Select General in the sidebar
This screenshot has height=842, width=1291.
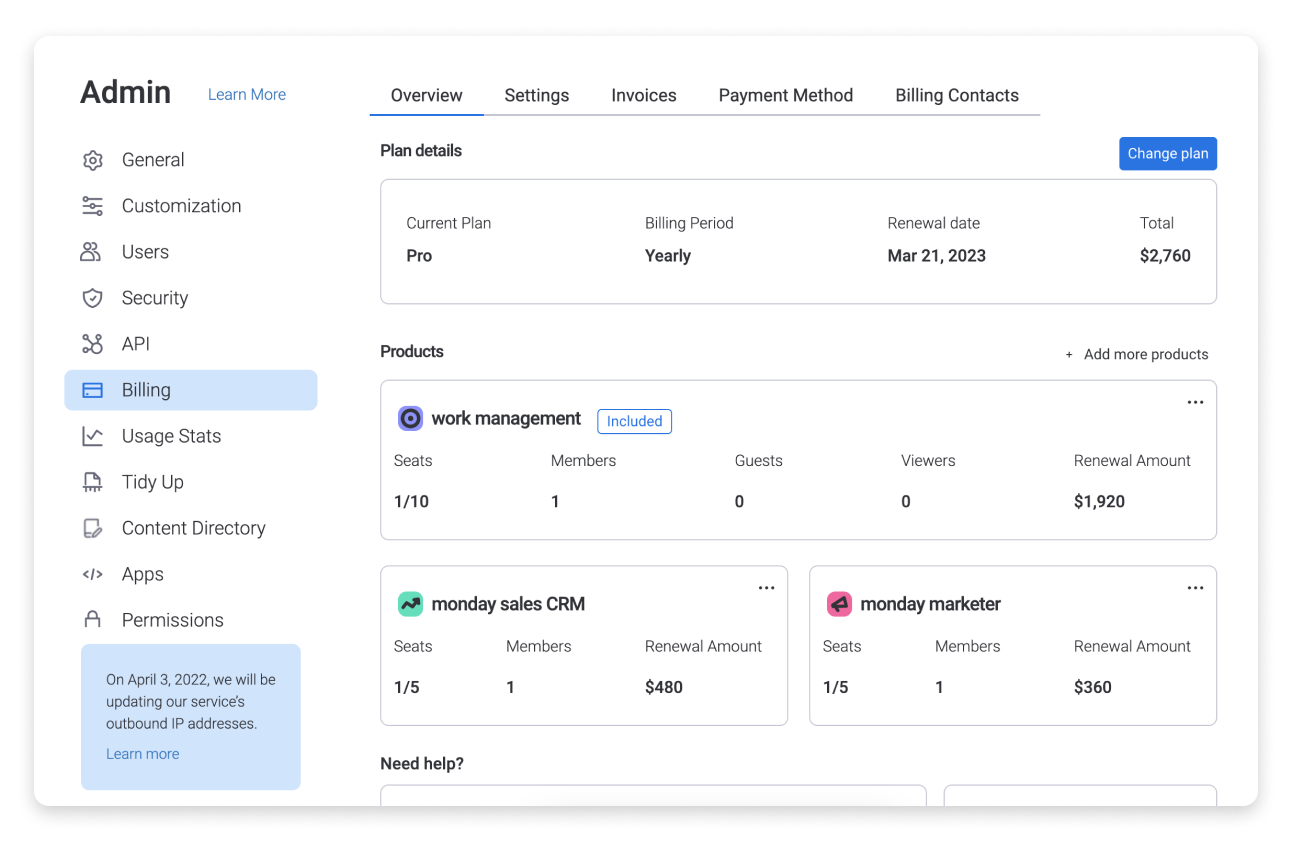[191, 160]
